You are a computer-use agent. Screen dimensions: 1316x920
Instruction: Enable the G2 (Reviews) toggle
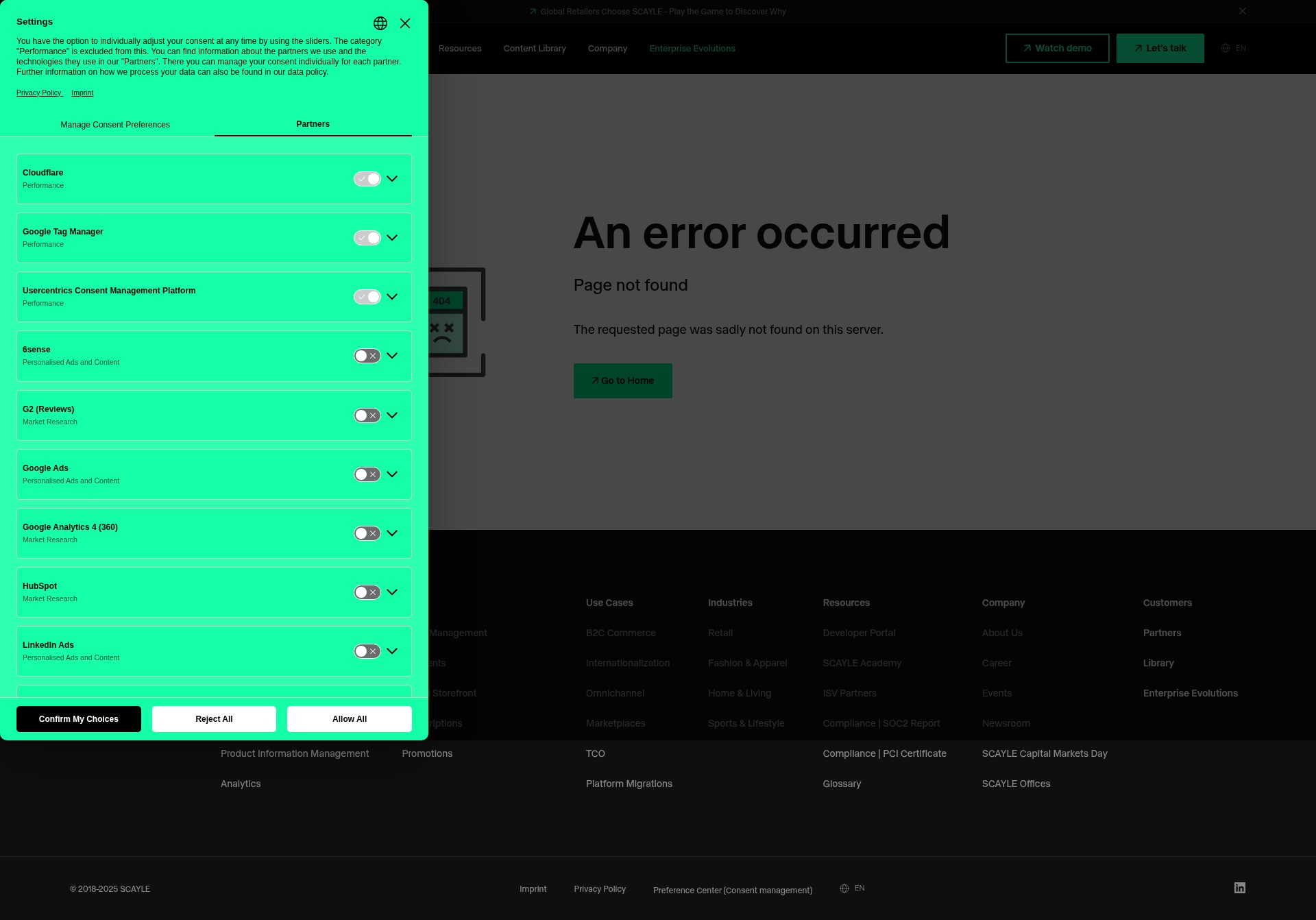coord(367,415)
